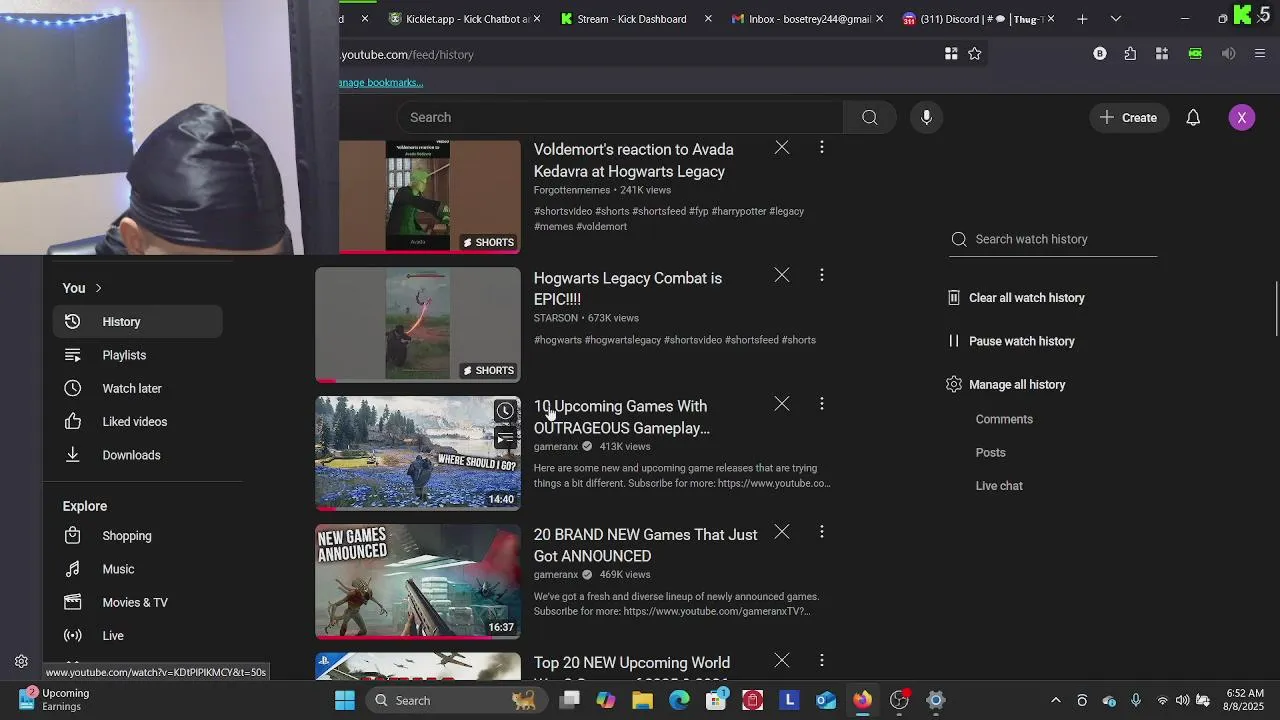Click the Pause watch history icon
The width and height of the screenshot is (1280, 720).
point(954,341)
